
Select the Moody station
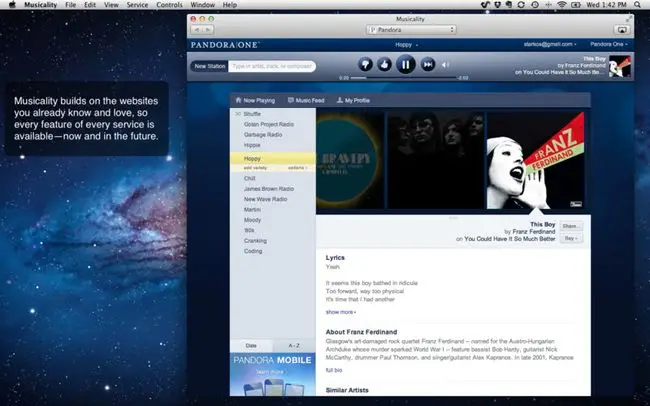pyautogui.click(x=252, y=220)
